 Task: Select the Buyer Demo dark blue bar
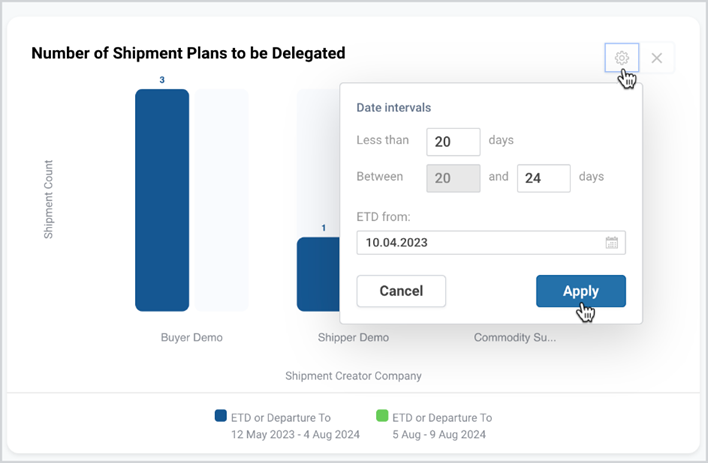point(162,200)
